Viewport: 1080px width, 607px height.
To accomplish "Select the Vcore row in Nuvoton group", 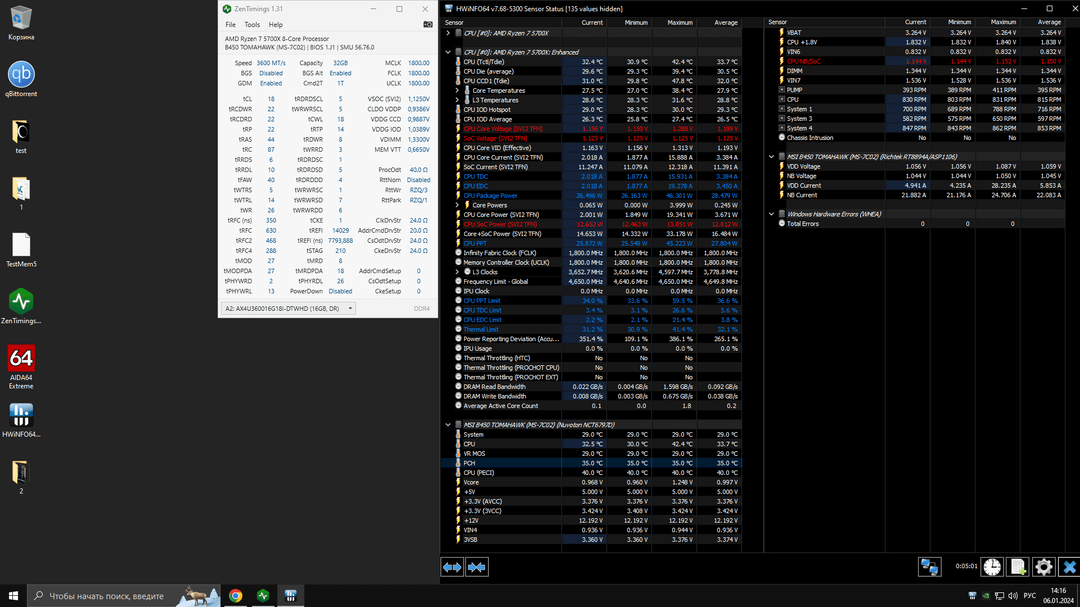I will click(591, 482).
